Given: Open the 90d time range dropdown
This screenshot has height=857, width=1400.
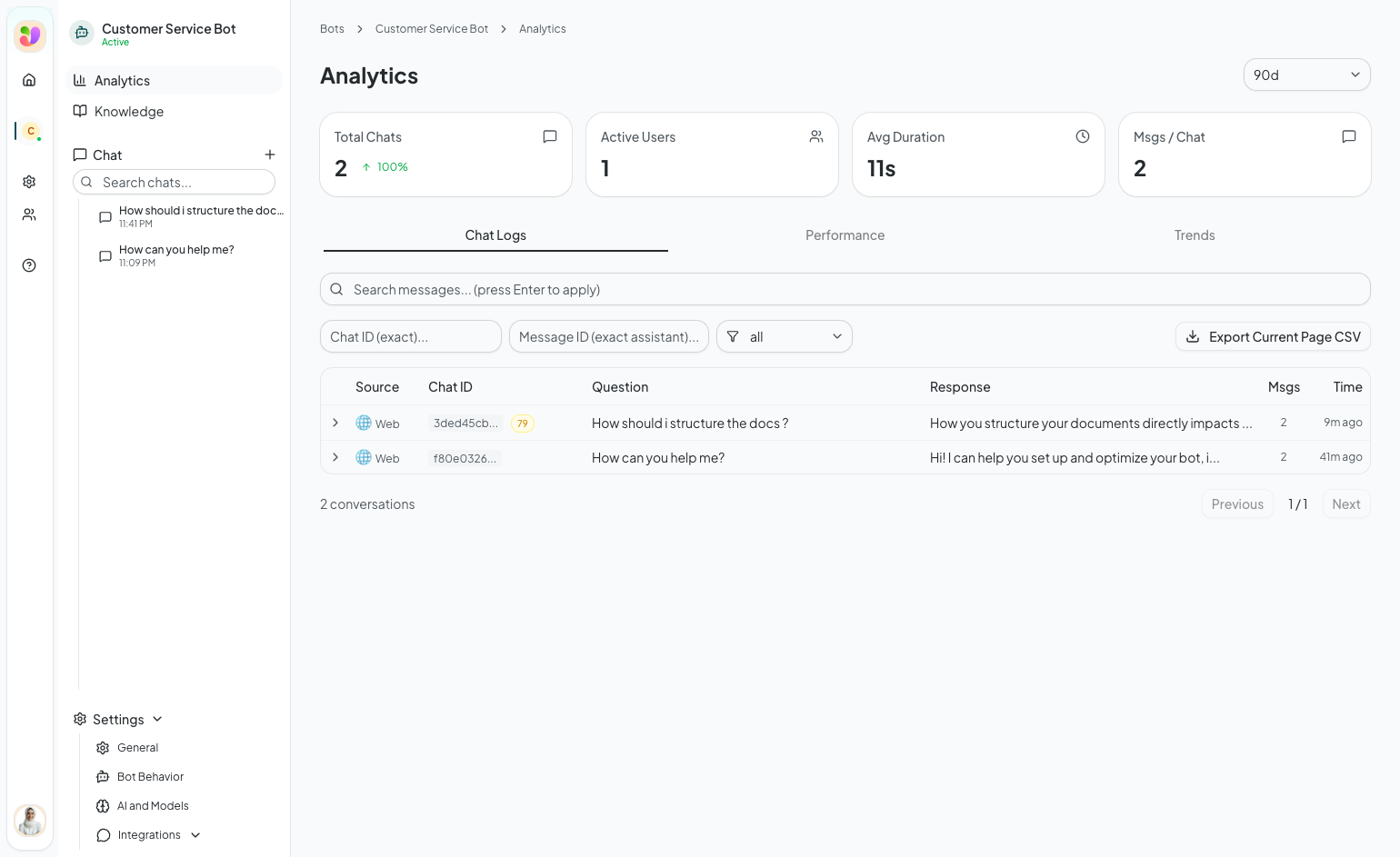Looking at the screenshot, I should coord(1306,75).
